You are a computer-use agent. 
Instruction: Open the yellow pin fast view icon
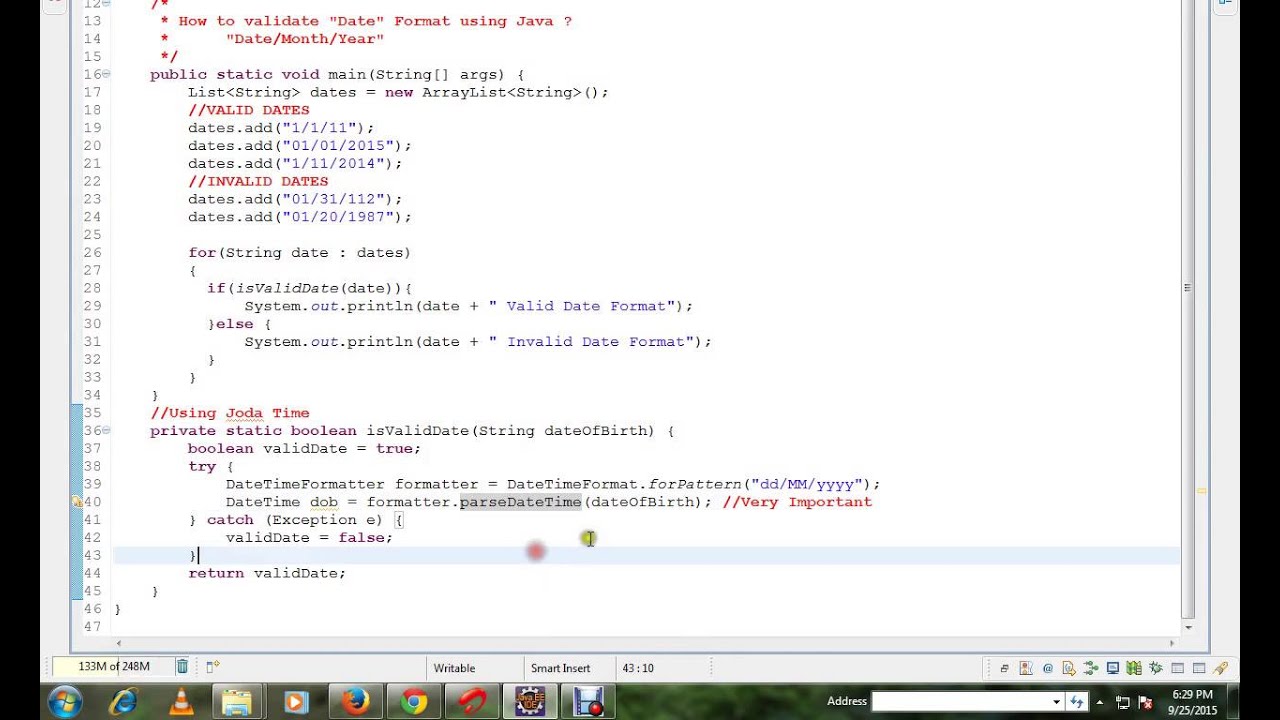pyautogui.click(x=1220, y=668)
